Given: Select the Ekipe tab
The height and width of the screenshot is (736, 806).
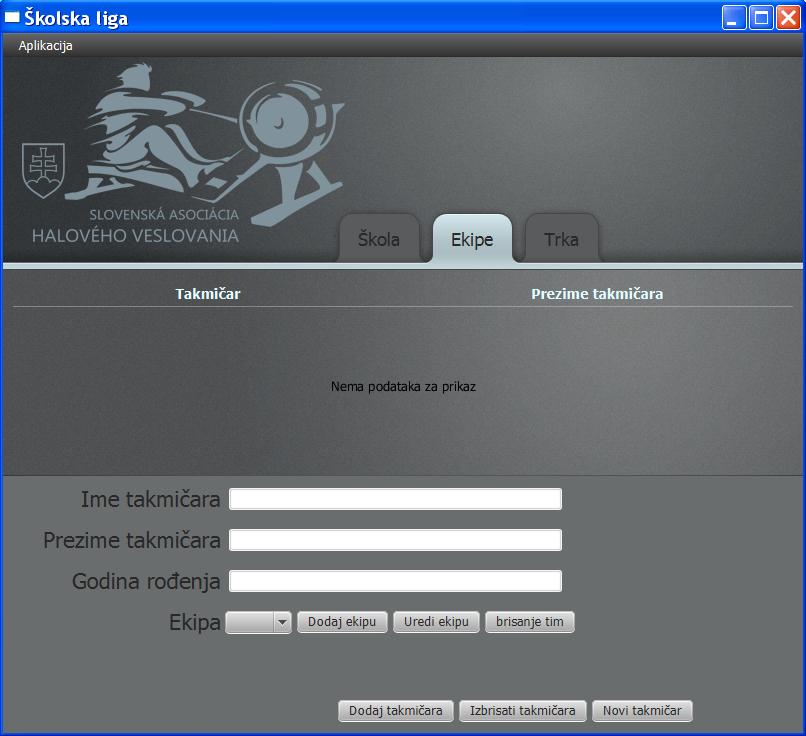Looking at the screenshot, I should click(x=472, y=239).
